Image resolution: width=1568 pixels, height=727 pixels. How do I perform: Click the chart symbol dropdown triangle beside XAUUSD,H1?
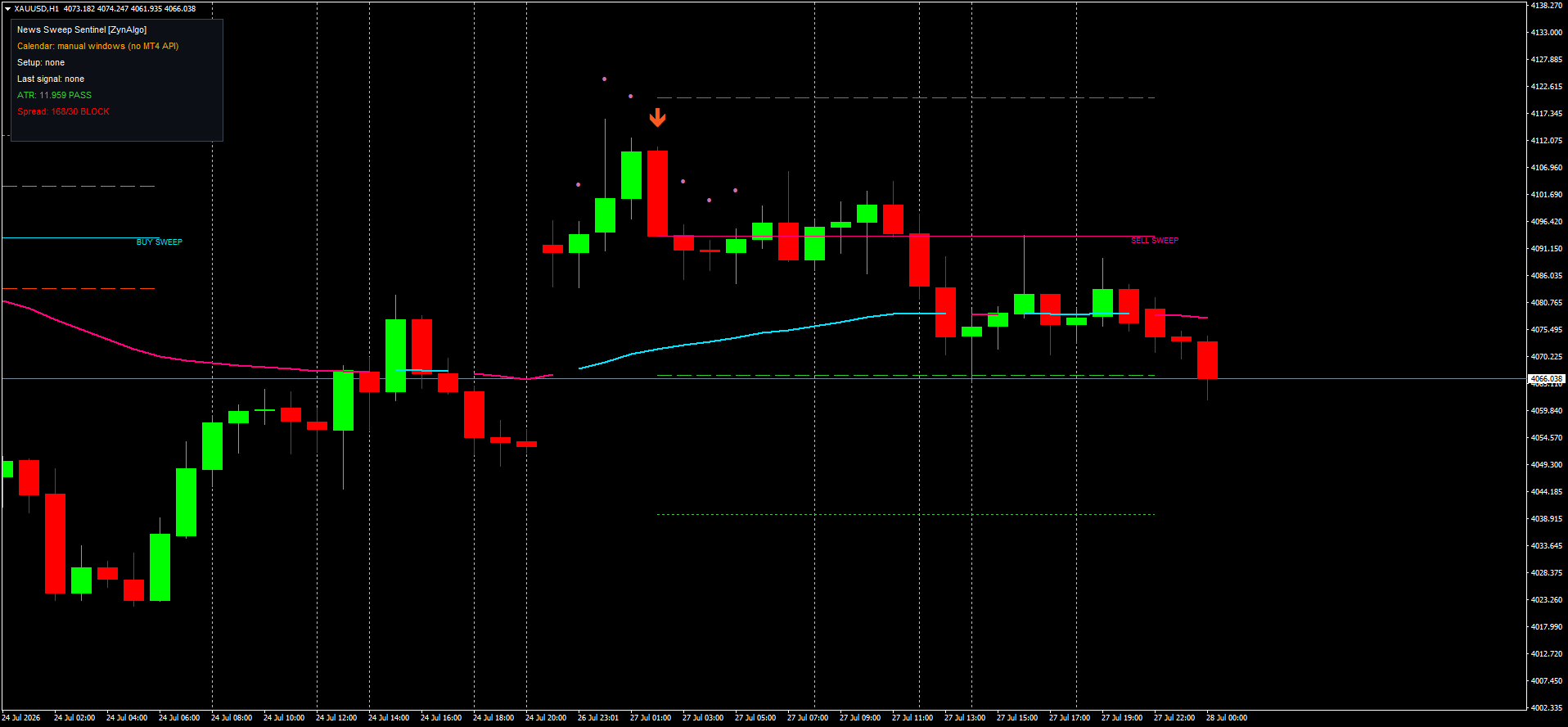(7, 9)
